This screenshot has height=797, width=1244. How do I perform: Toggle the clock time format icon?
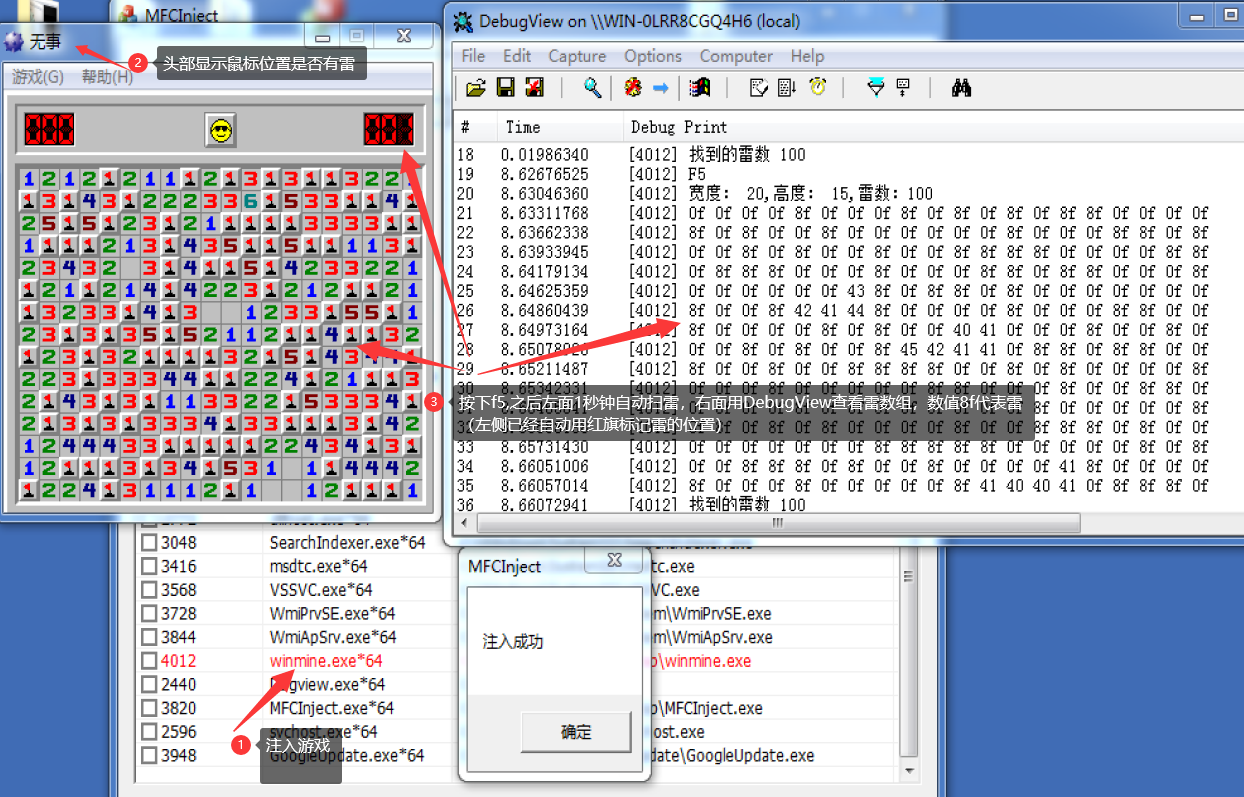point(817,88)
